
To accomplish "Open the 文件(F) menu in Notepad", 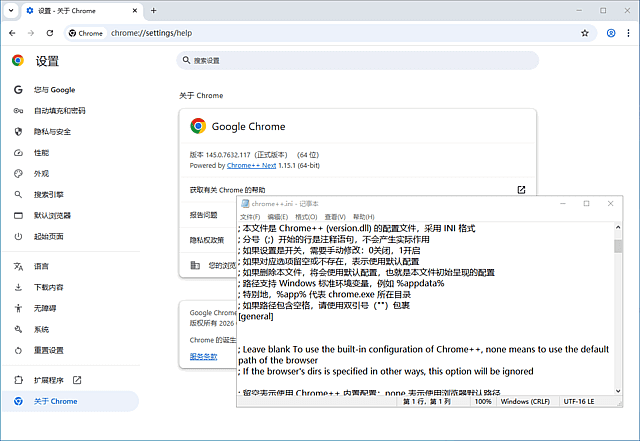I will (250, 217).
